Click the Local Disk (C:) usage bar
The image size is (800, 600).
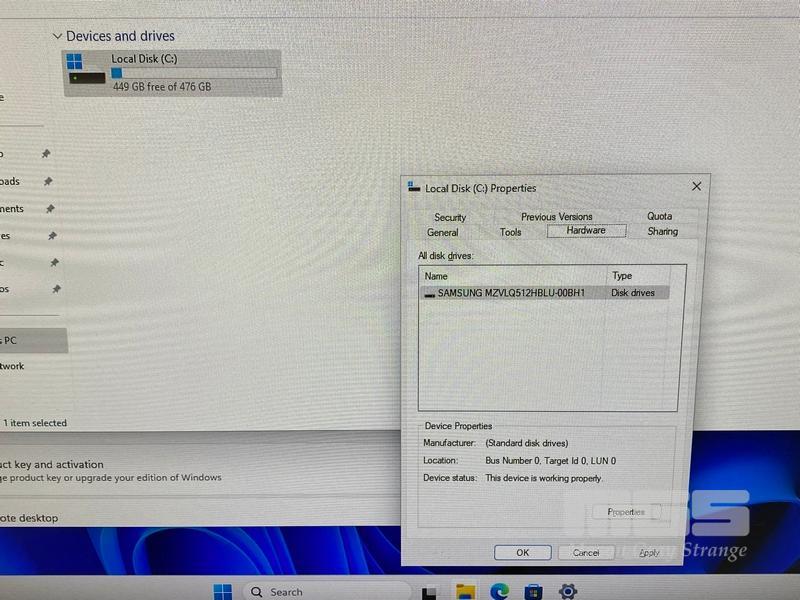(x=194, y=73)
